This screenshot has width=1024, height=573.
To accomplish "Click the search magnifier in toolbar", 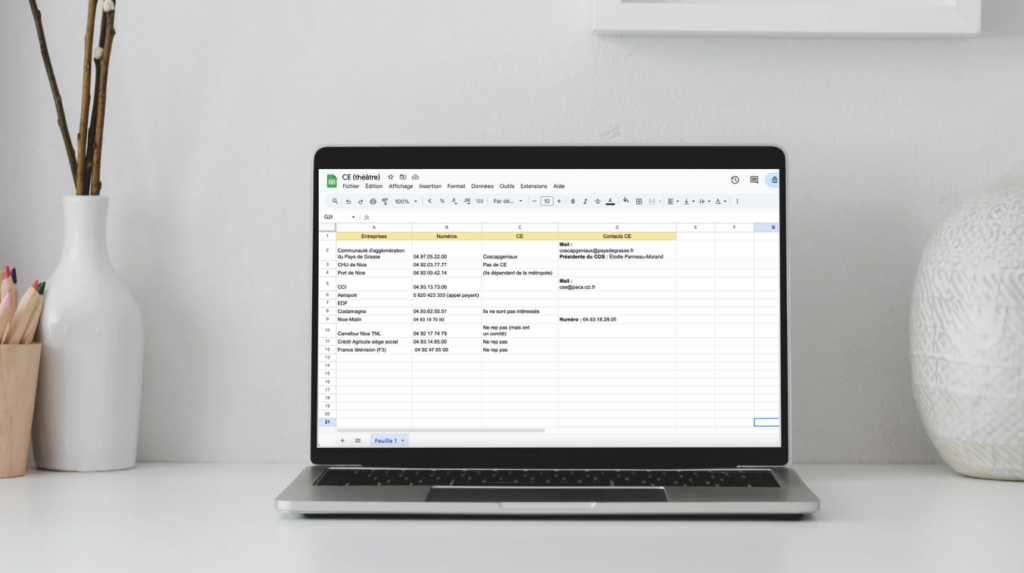I will (335, 201).
